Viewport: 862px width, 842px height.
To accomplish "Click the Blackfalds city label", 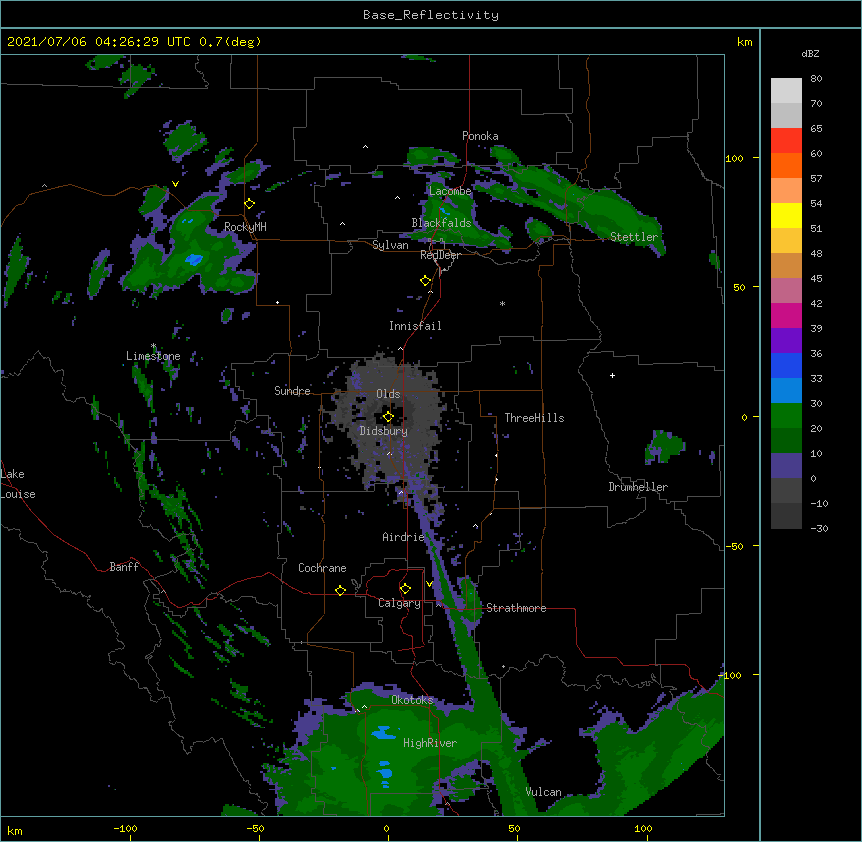I will coord(441,223).
